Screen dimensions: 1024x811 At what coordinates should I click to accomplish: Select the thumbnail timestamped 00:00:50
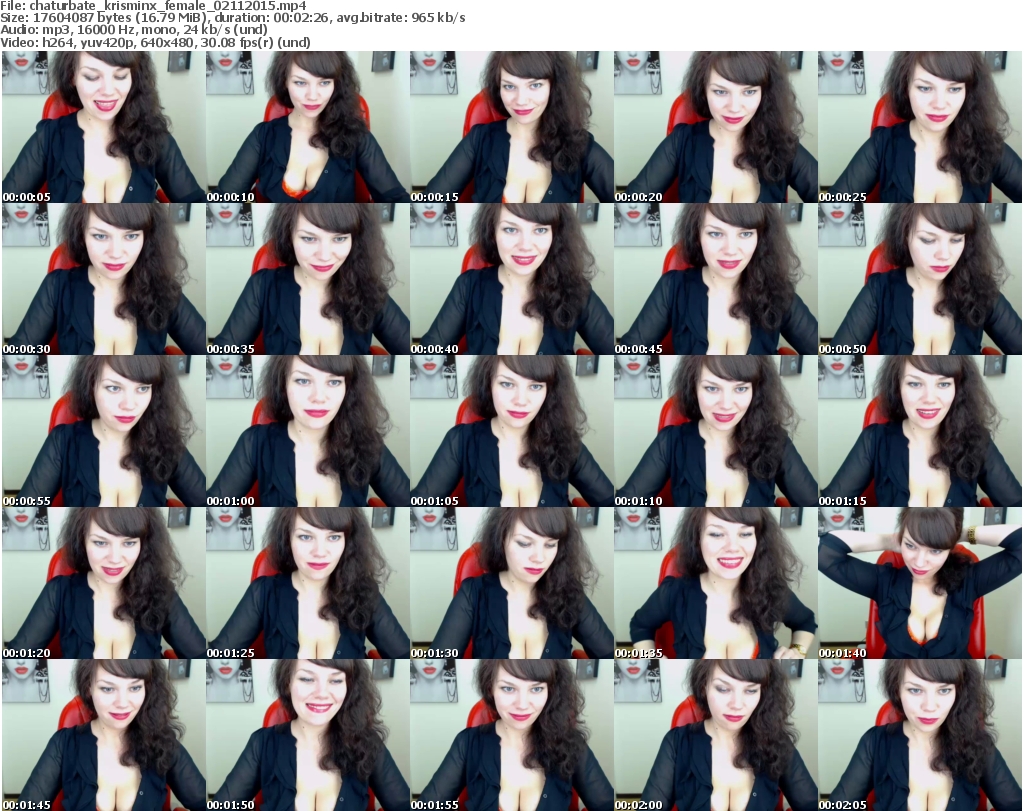(x=920, y=279)
